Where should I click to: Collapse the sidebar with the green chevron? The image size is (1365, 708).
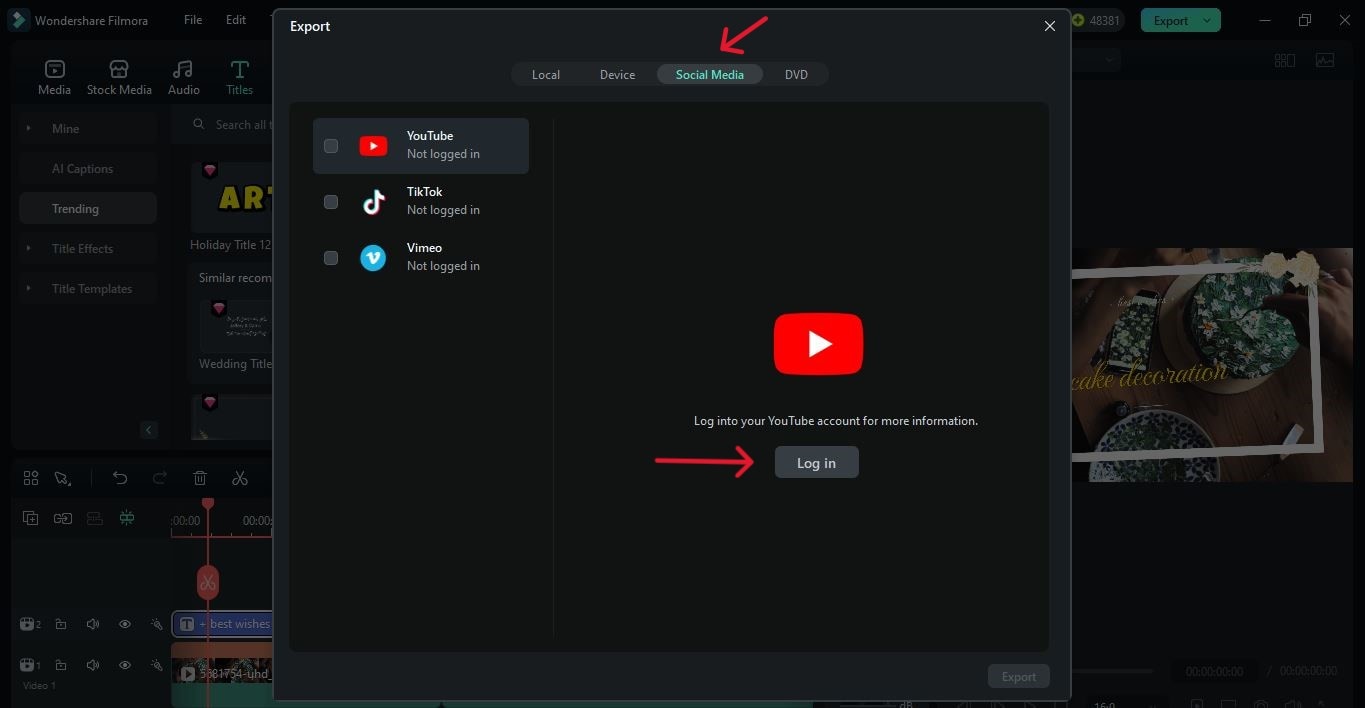(149, 430)
